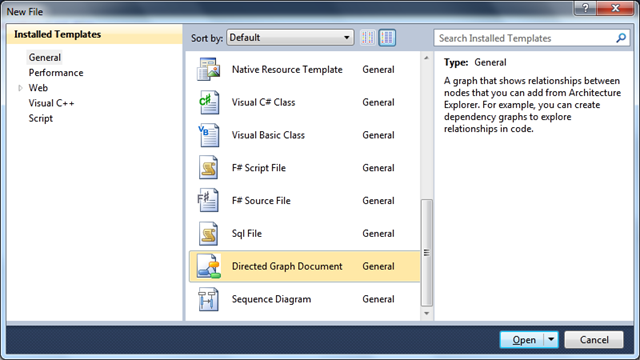Select Sequence Diagram item text

coord(271,299)
